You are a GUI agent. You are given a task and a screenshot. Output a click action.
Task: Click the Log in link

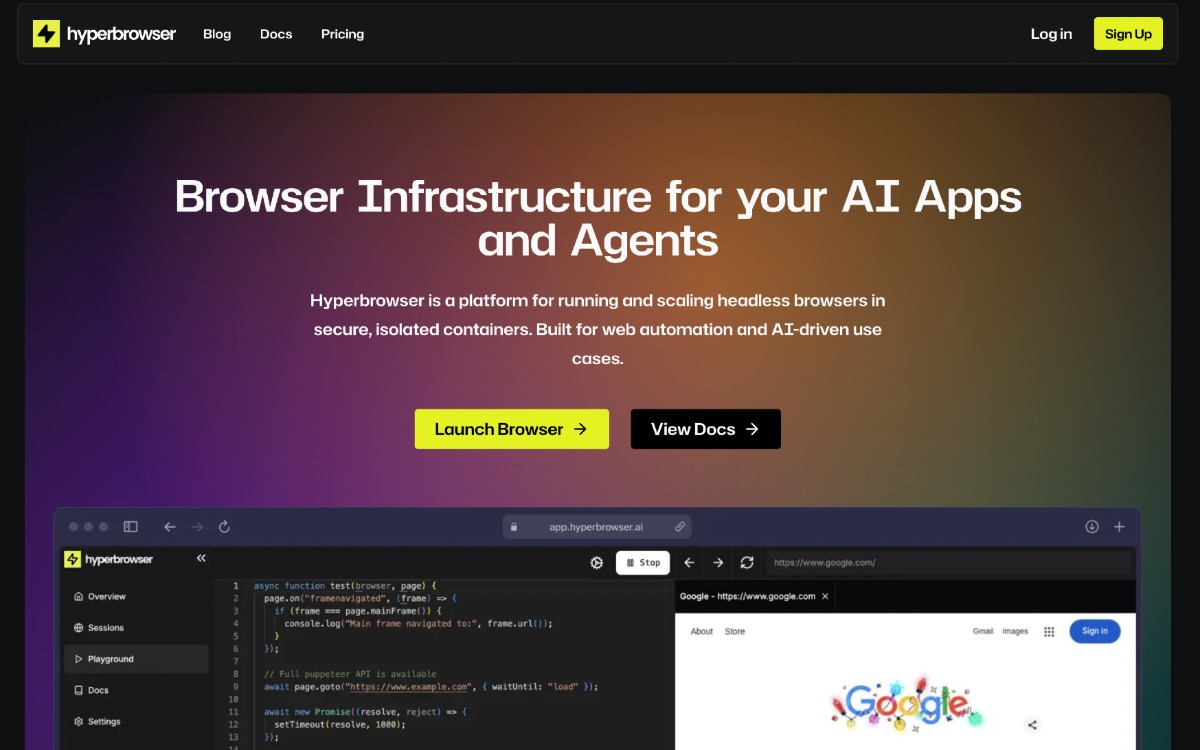coord(1051,34)
